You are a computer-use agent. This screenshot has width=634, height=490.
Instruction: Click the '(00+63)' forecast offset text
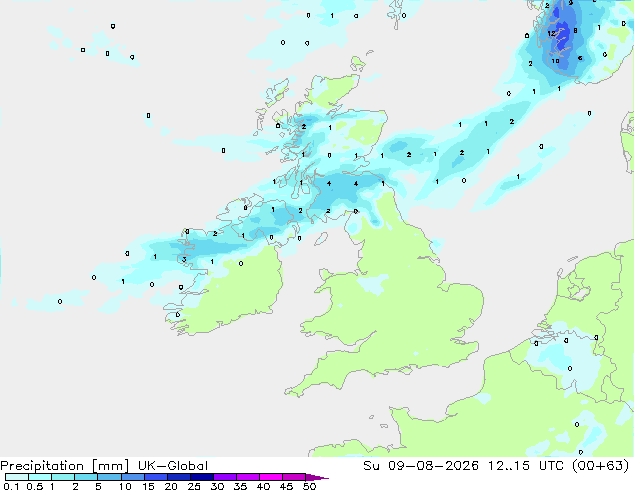click(601, 466)
